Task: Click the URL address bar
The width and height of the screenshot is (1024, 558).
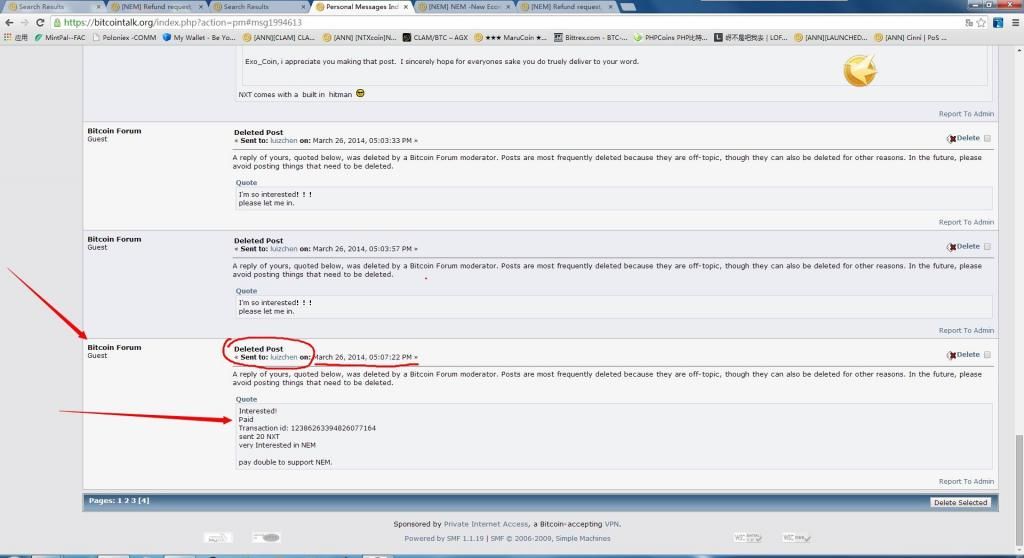Action: (x=500, y=22)
